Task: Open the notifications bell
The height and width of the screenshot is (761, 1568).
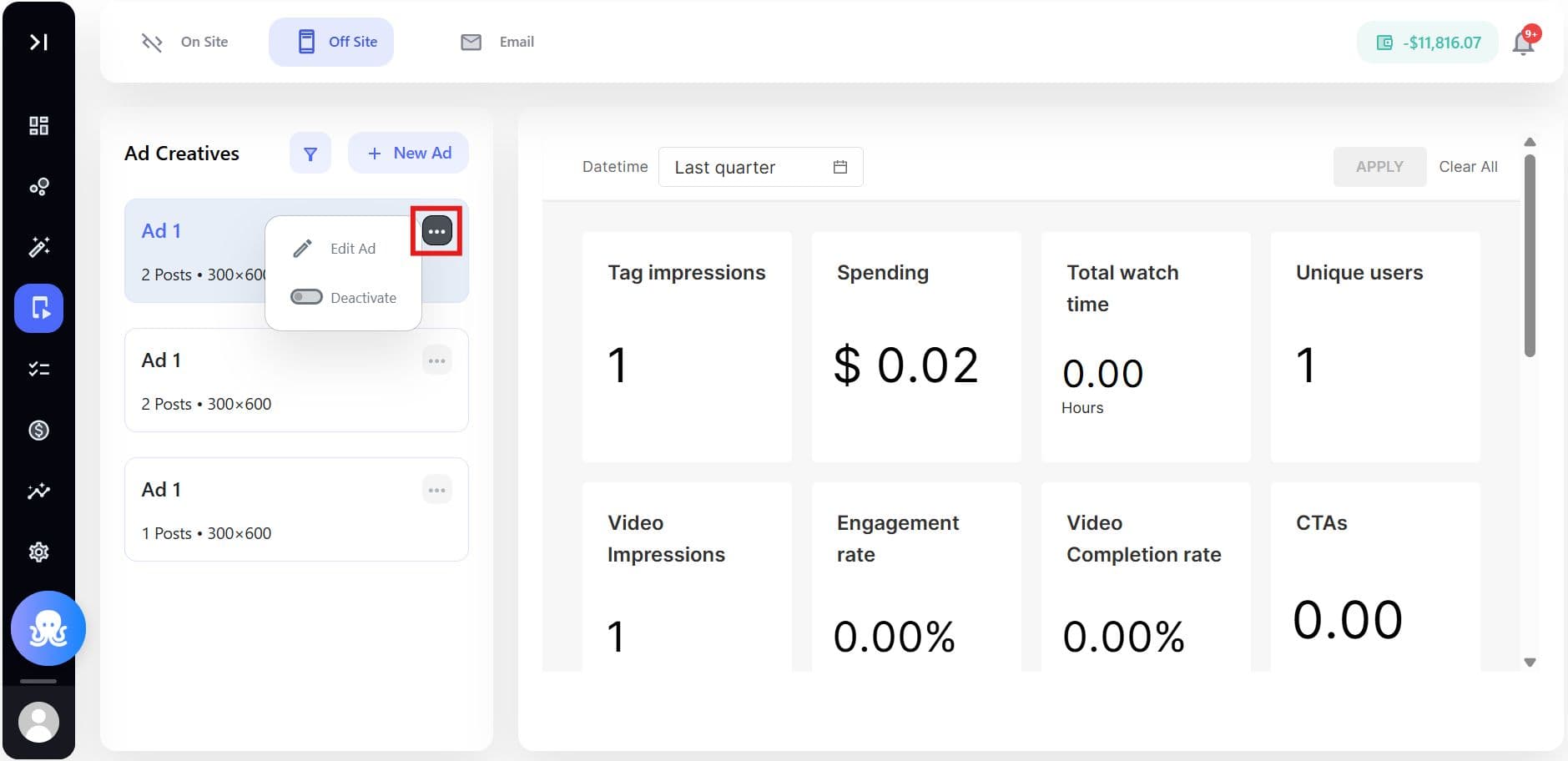Action: (1524, 43)
